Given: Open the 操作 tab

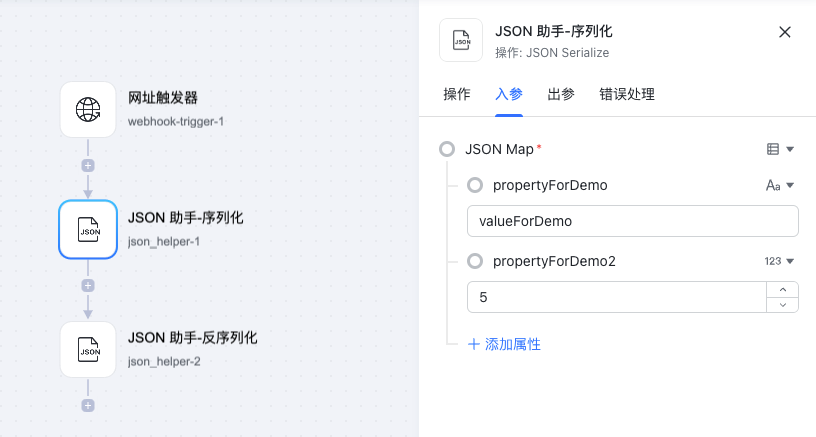Looking at the screenshot, I should (x=457, y=94).
